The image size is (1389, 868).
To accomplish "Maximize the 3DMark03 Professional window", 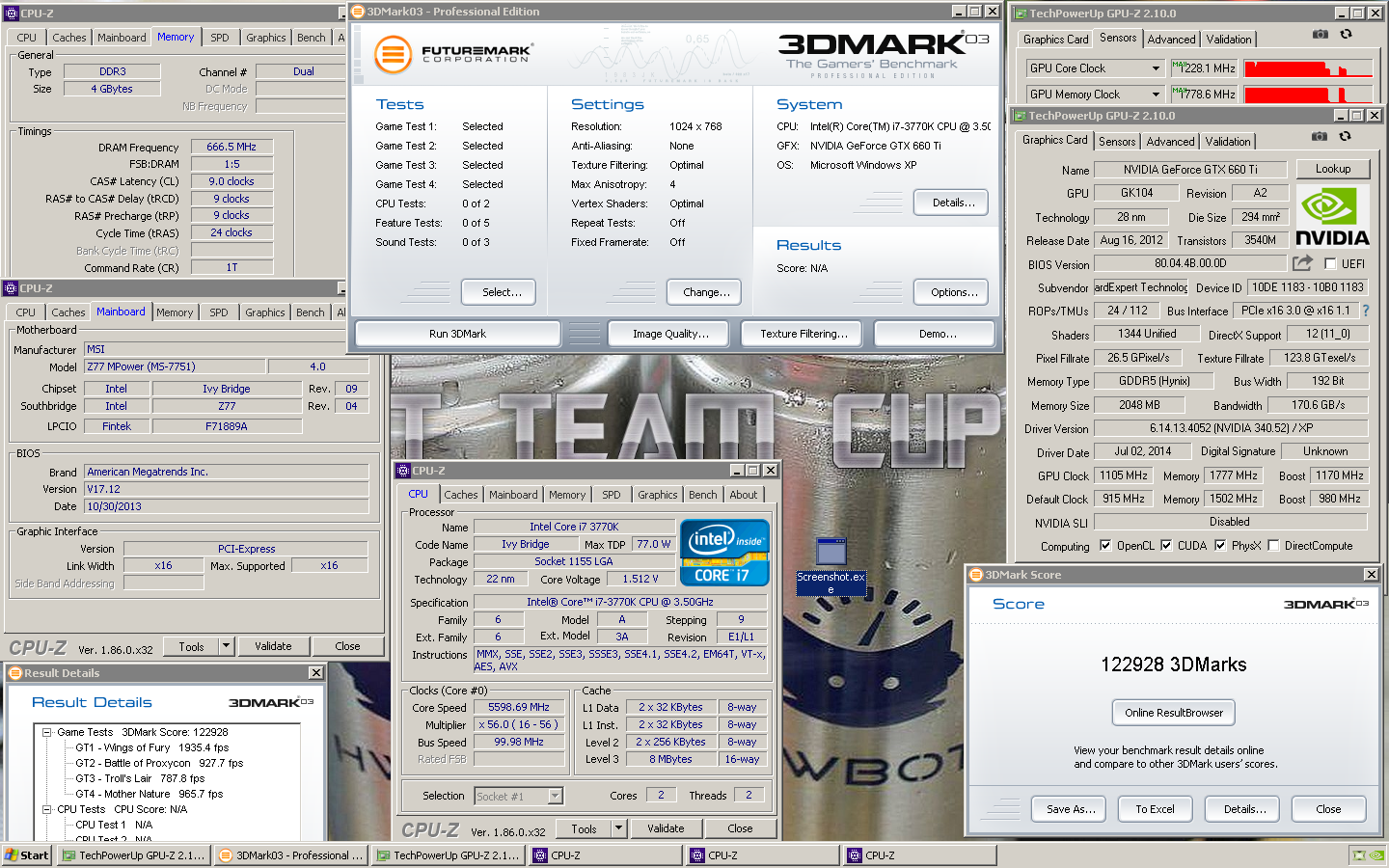I will click(974, 12).
